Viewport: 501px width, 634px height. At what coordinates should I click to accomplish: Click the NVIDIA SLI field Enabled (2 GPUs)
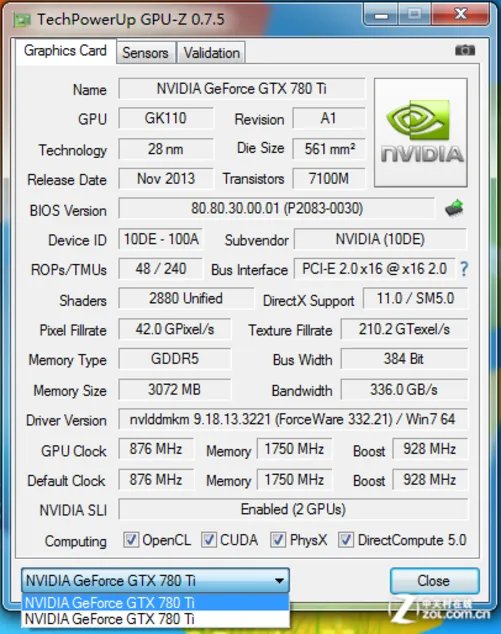pos(293,509)
